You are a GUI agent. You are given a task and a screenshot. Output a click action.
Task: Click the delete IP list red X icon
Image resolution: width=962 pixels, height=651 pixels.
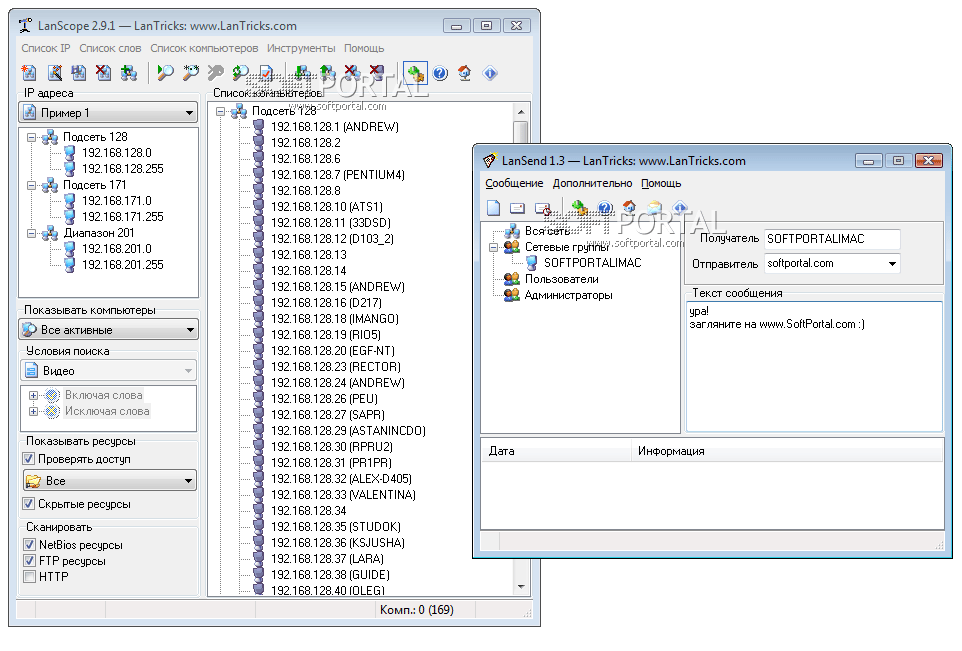pyautogui.click(x=104, y=73)
